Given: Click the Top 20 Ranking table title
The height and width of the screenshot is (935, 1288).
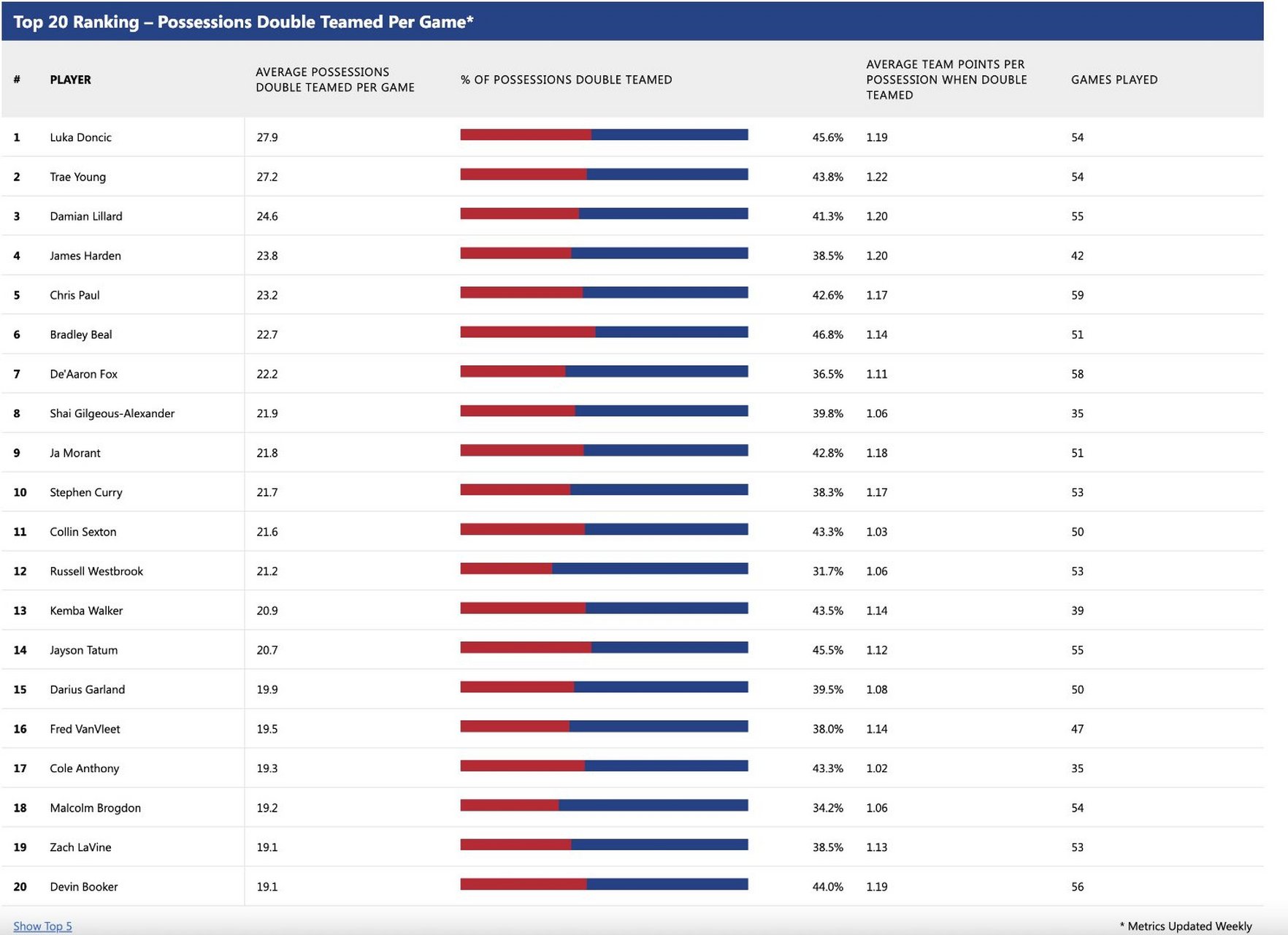Looking at the screenshot, I should (x=243, y=22).
